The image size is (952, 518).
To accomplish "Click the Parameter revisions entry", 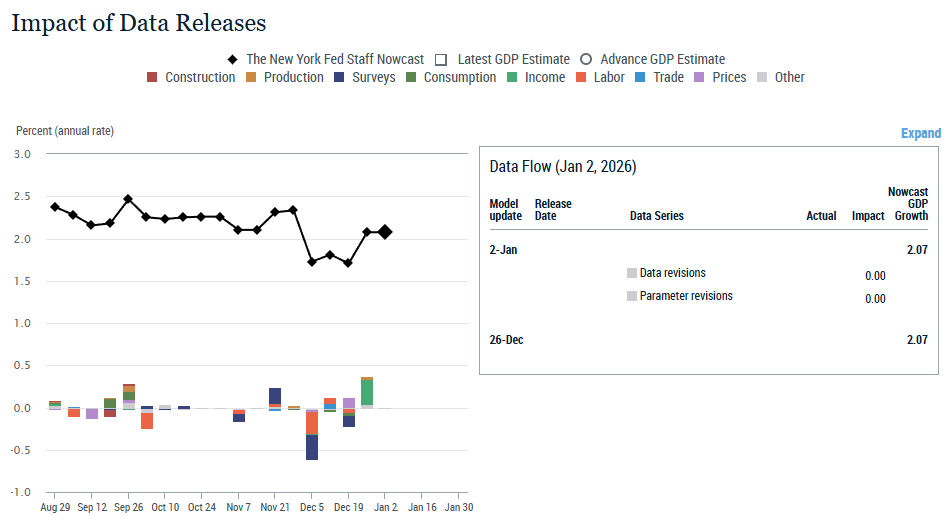I will pyautogui.click(x=685, y=296).
